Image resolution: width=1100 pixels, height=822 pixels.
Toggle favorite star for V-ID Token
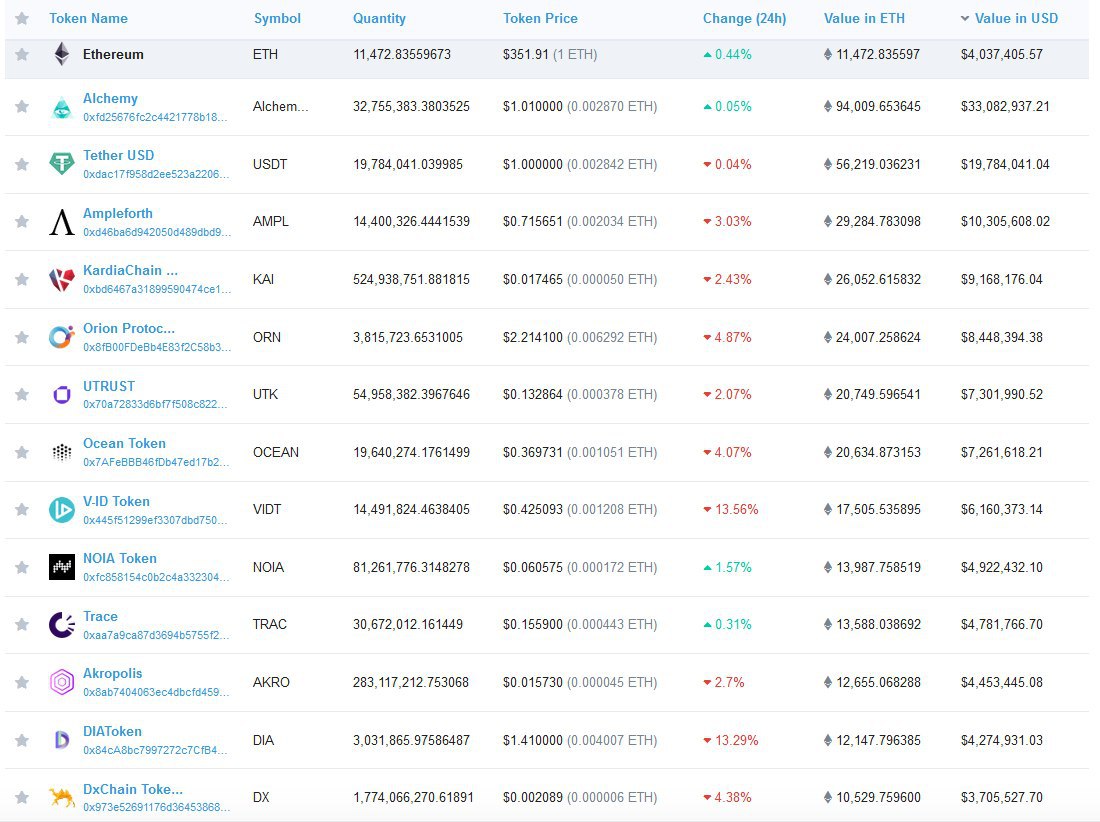pyautogui.click(x=22, y=509)
